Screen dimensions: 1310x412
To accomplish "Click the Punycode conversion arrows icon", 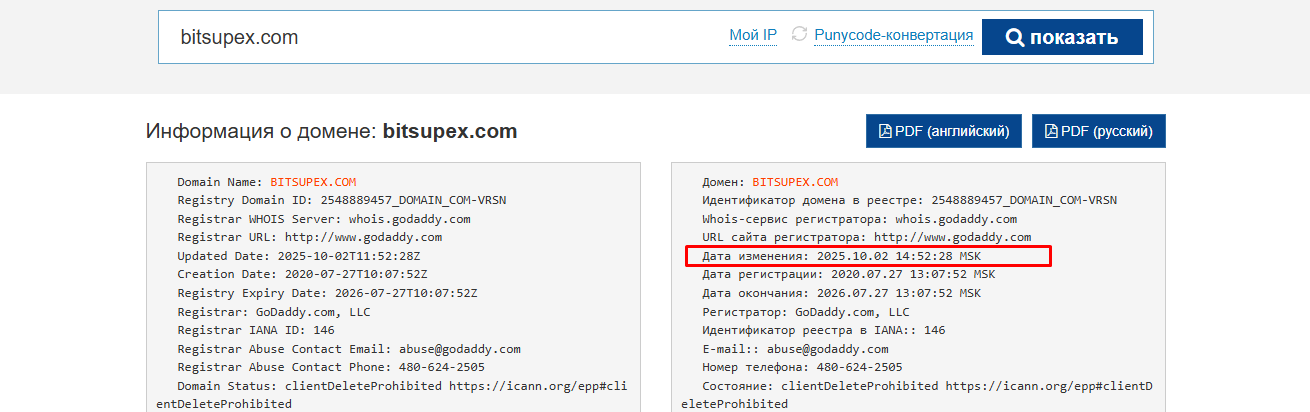I will (x=799, y=35).
